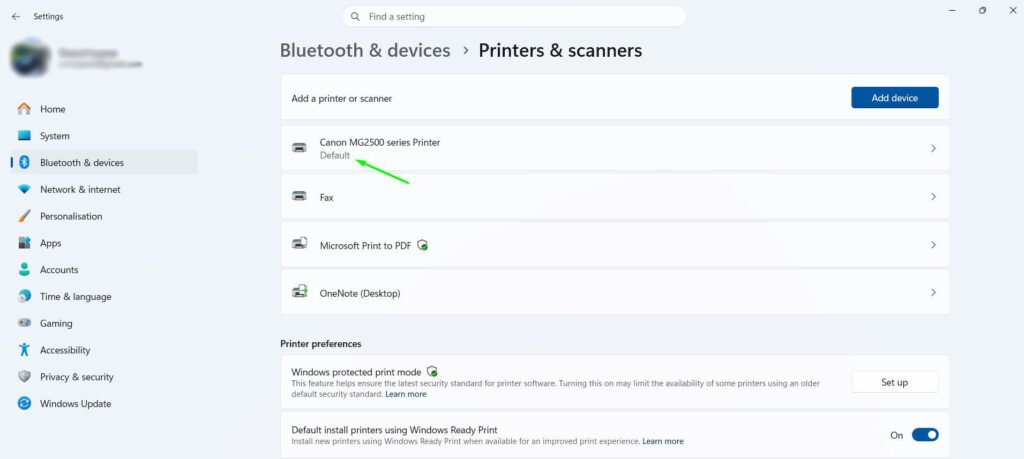This screenshot has height=459, width=1024.
Task: Click the OneNote (Desktop) printer icon
Action: point(299,292)
